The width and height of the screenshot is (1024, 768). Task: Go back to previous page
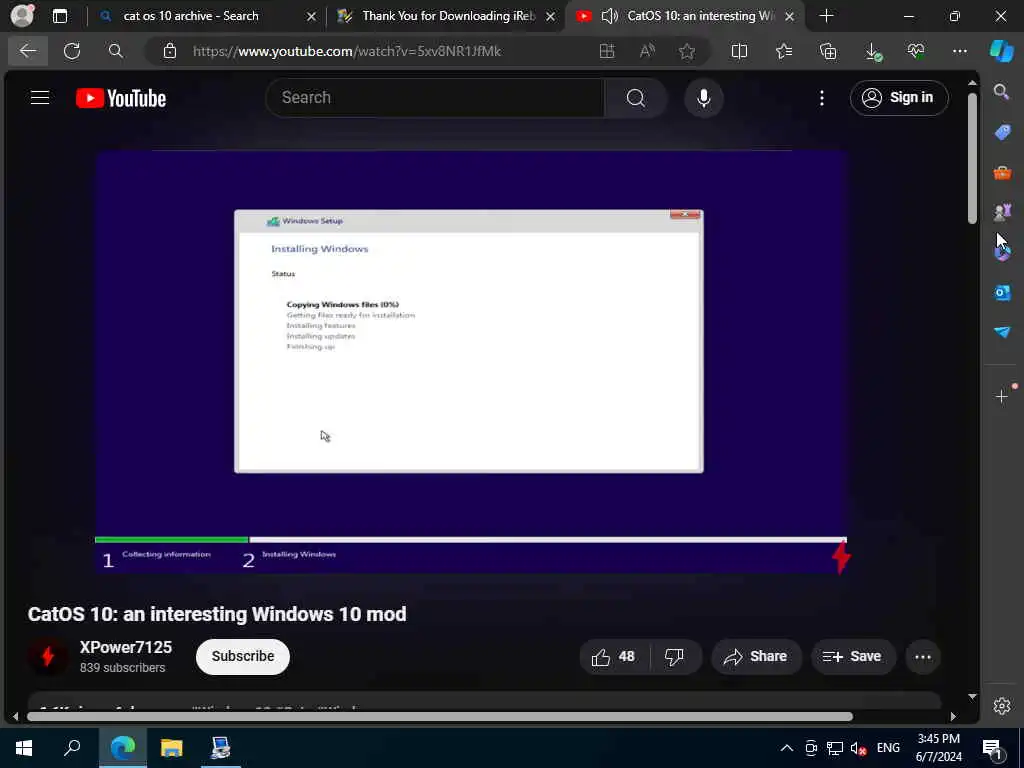[28, 51]
